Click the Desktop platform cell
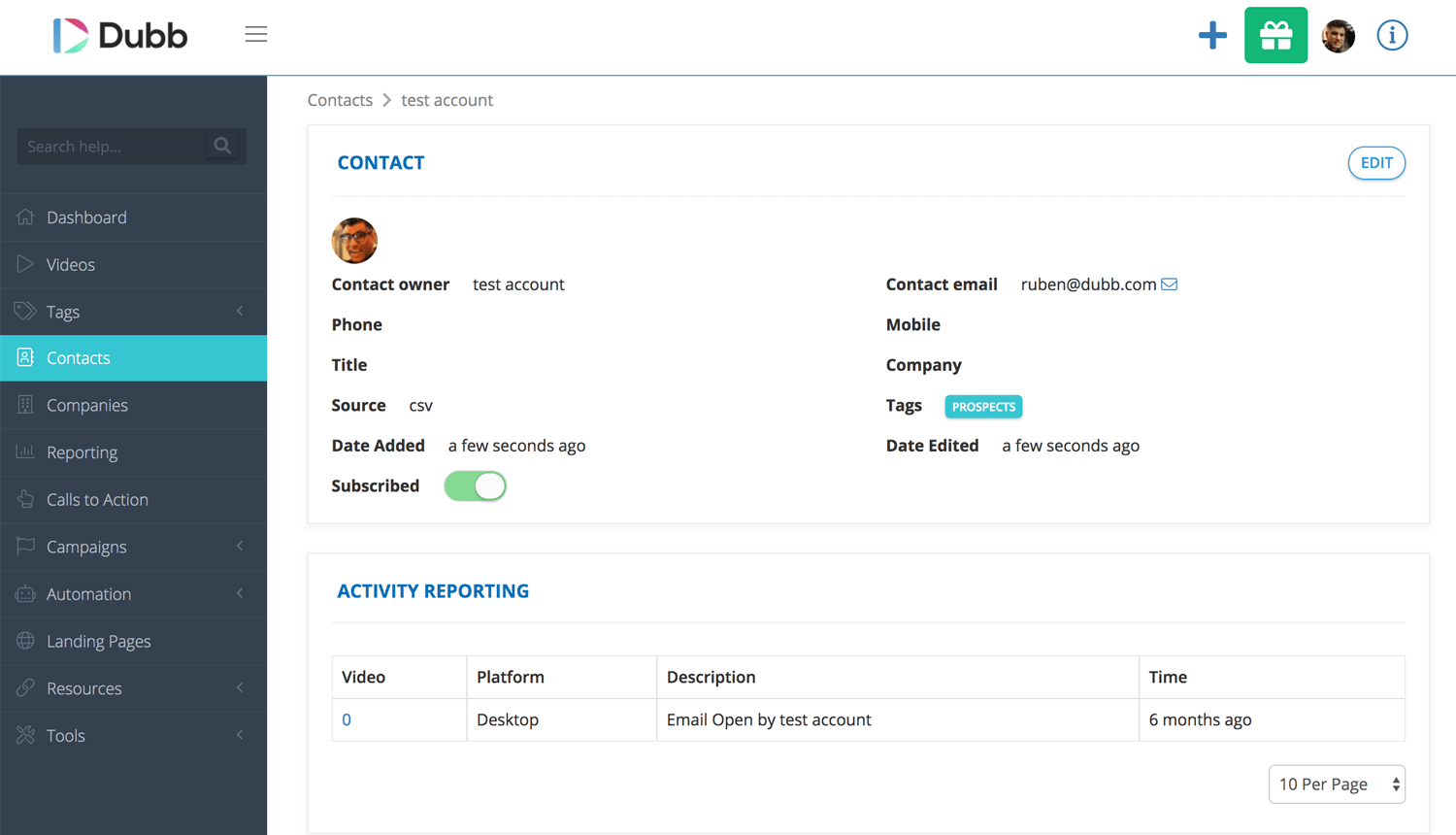The image size is (1456, 835). [x=561, y=719]
